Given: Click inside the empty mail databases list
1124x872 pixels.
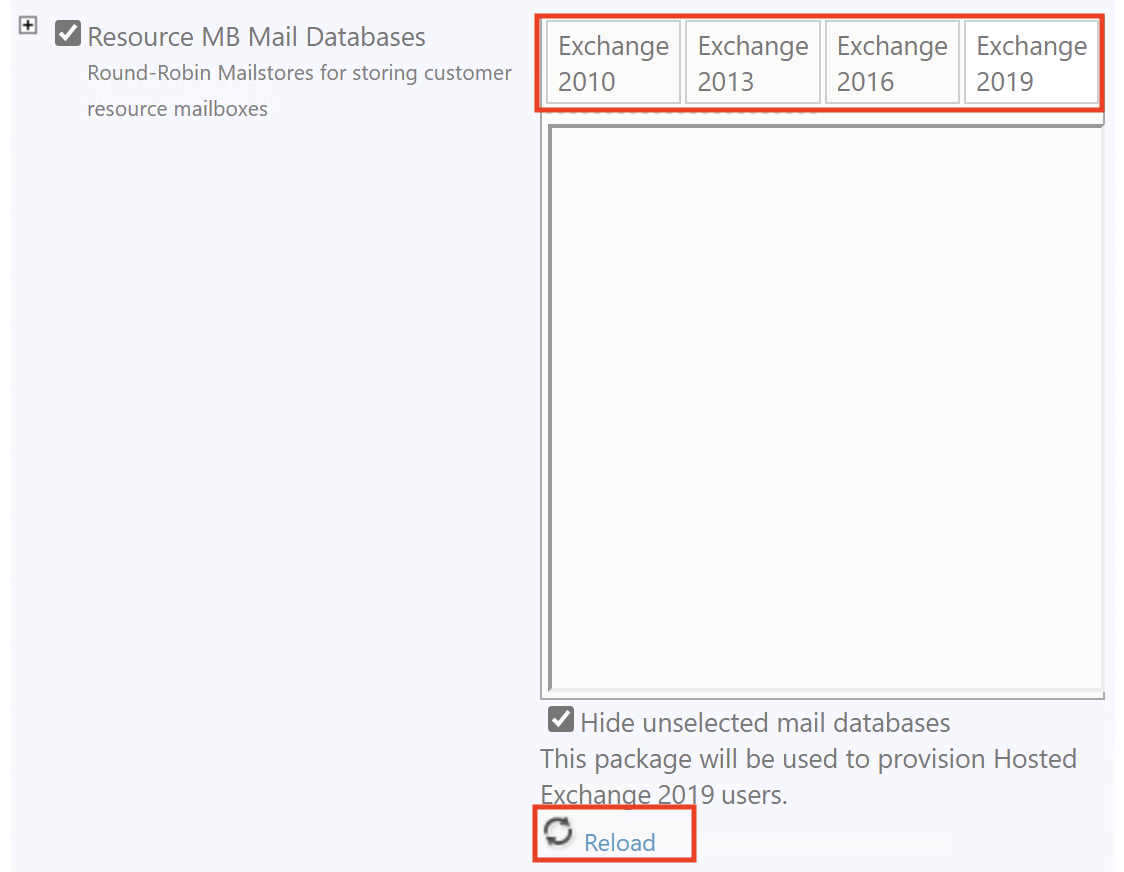Looking at the screenshot, I should click(822, 410).
